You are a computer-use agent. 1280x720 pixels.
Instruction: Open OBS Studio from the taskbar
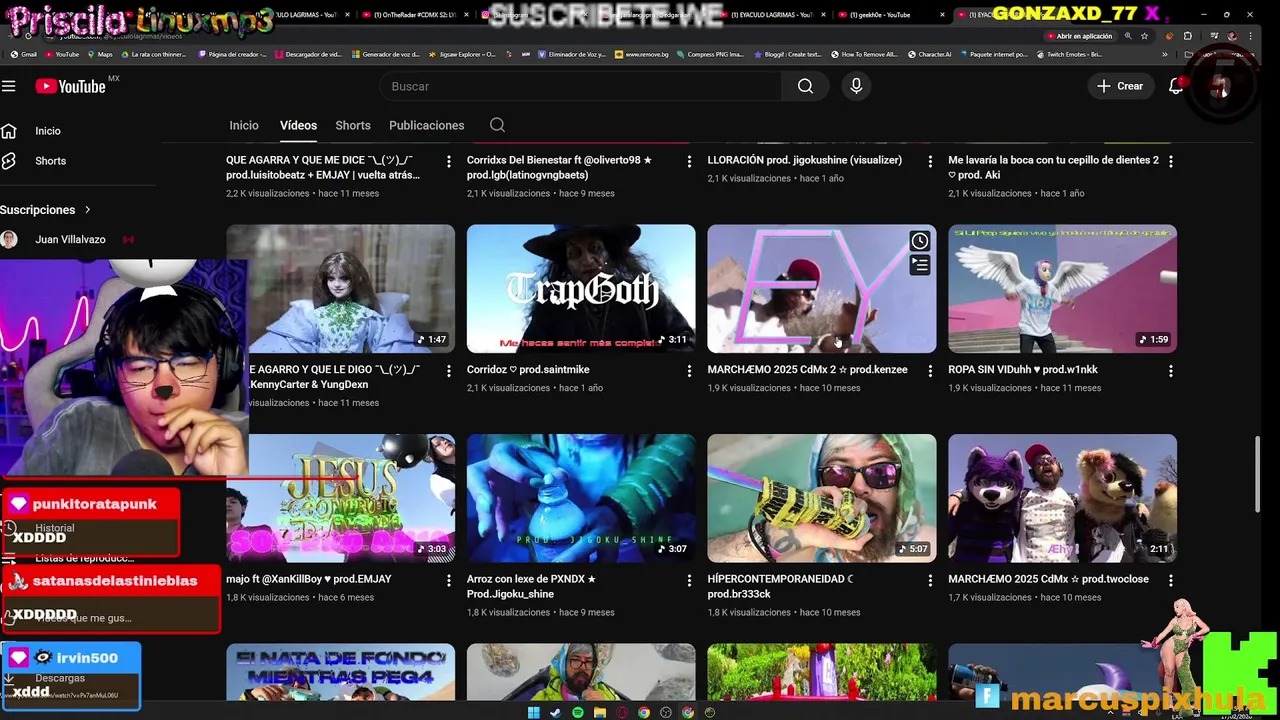point(666,712)
